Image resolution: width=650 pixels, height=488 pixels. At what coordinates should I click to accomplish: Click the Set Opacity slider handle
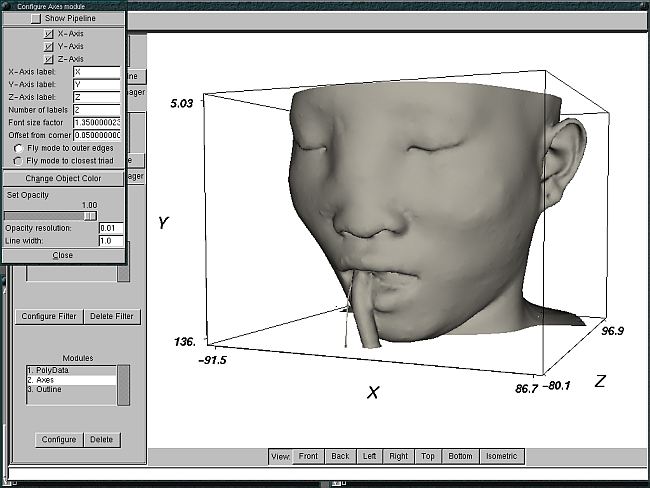coord(90,215)
